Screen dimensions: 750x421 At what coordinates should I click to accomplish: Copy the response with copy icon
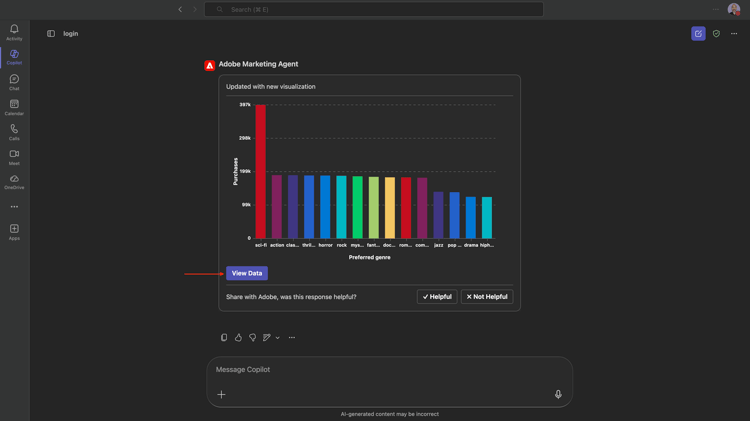point(224,337)
